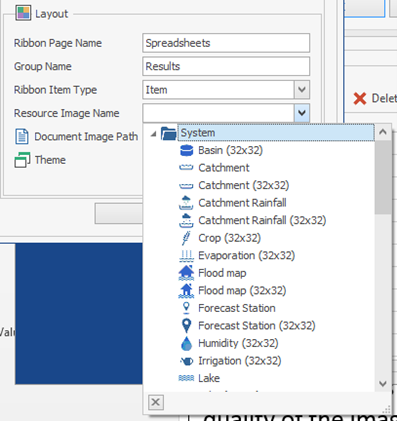The height and width of the screenshot is (421, 397).
Task: Click the popup resize grip corner
Action: tap(387, 409)
